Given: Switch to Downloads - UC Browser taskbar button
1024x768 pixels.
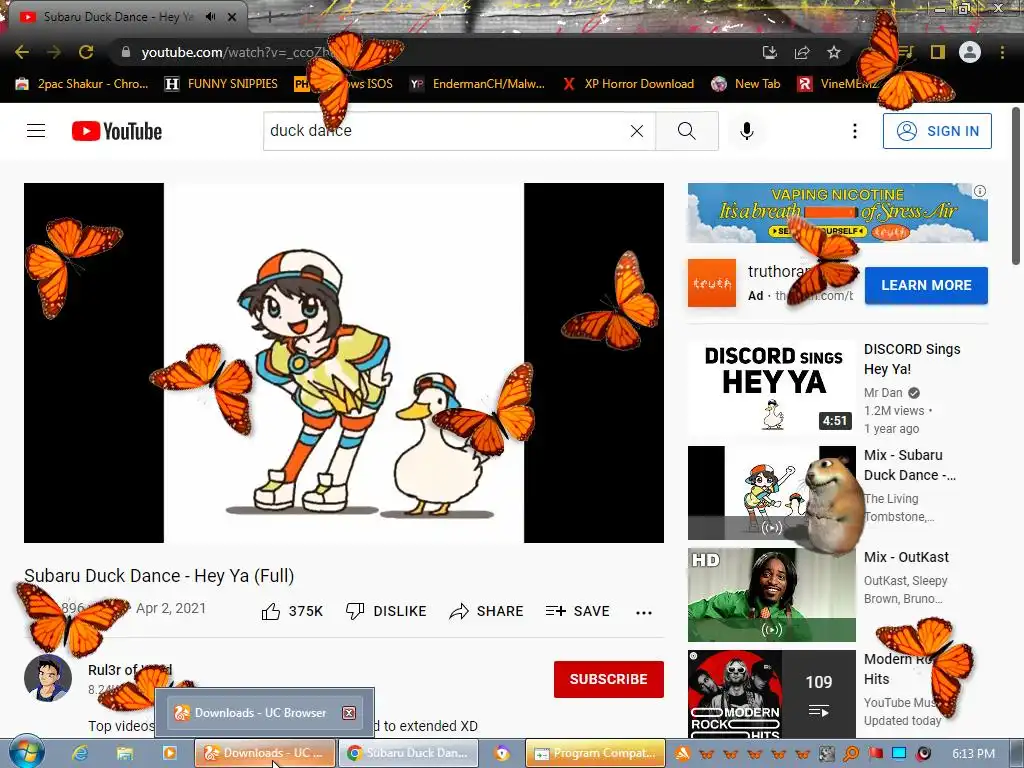Looking at the screenshot, I should (265, 753).
